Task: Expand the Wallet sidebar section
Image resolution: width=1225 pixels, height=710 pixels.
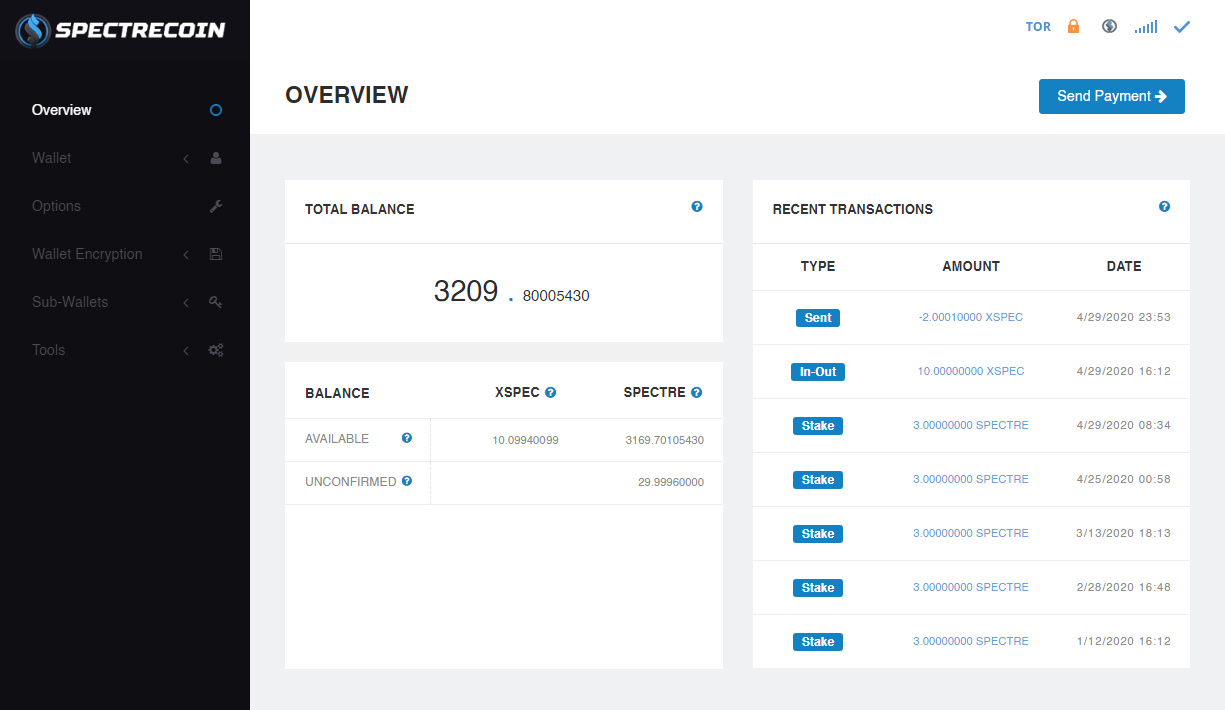Action: (x=186, y=158)
